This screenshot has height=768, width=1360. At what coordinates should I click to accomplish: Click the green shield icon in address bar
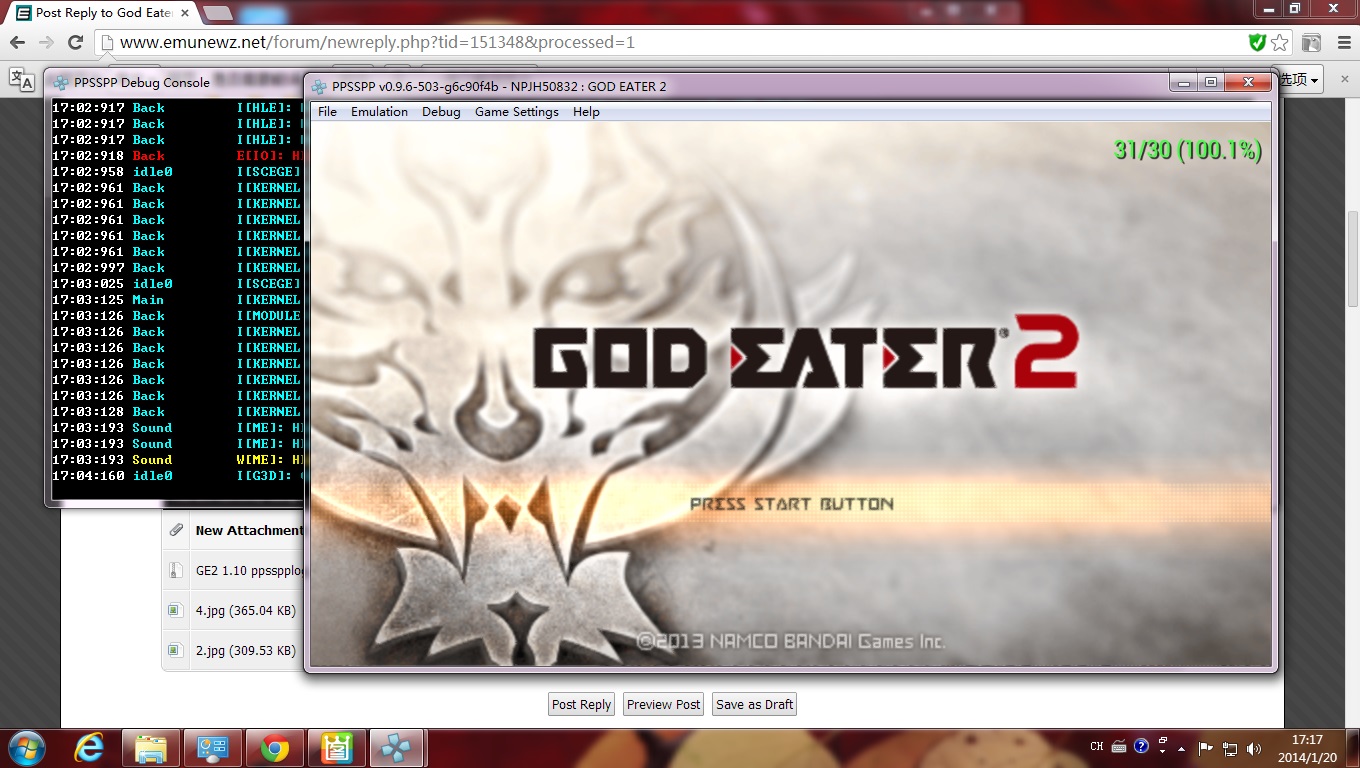coord(1257,43)
